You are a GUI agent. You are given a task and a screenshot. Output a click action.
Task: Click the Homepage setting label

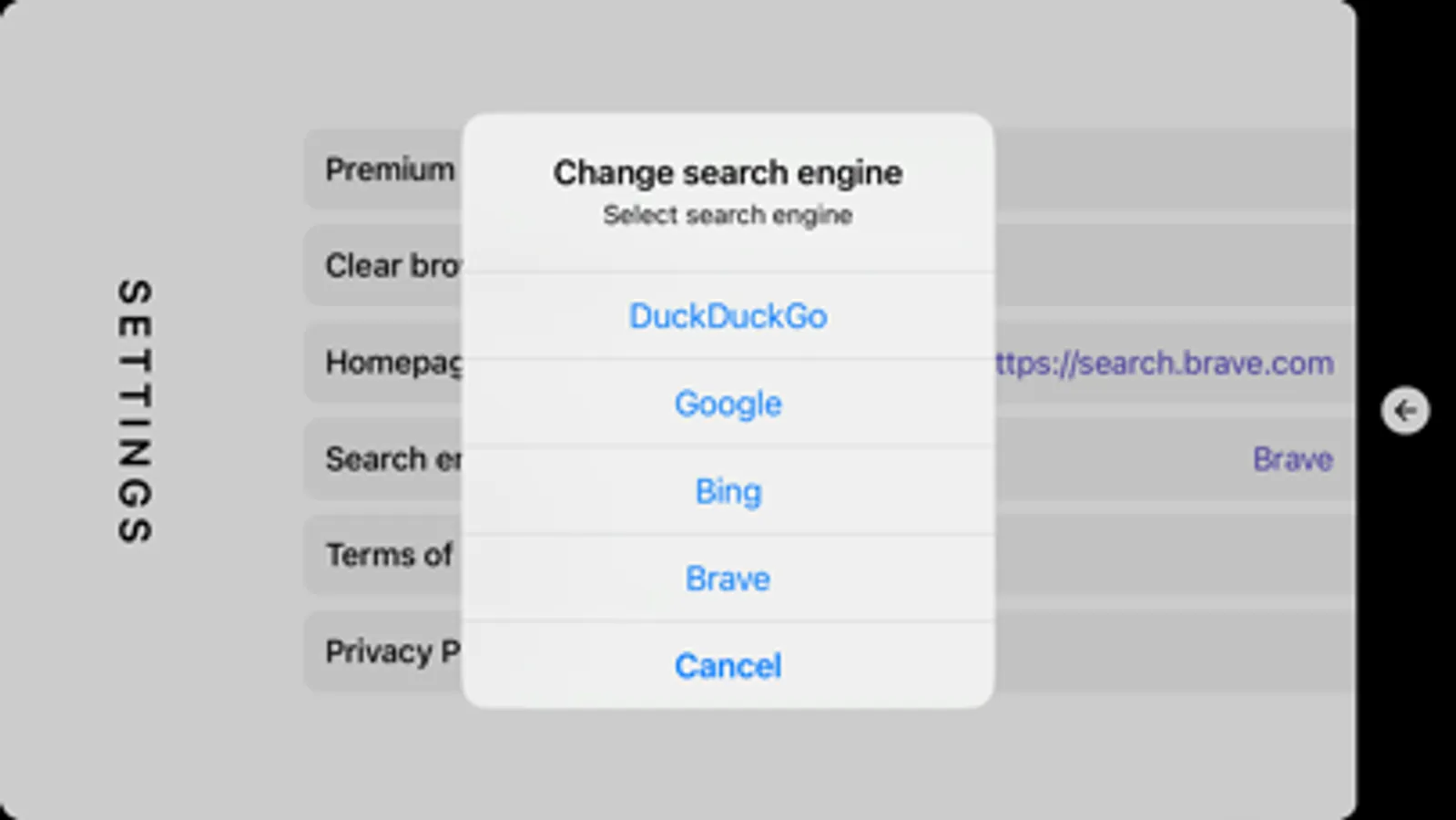click(x=393, y=363)
